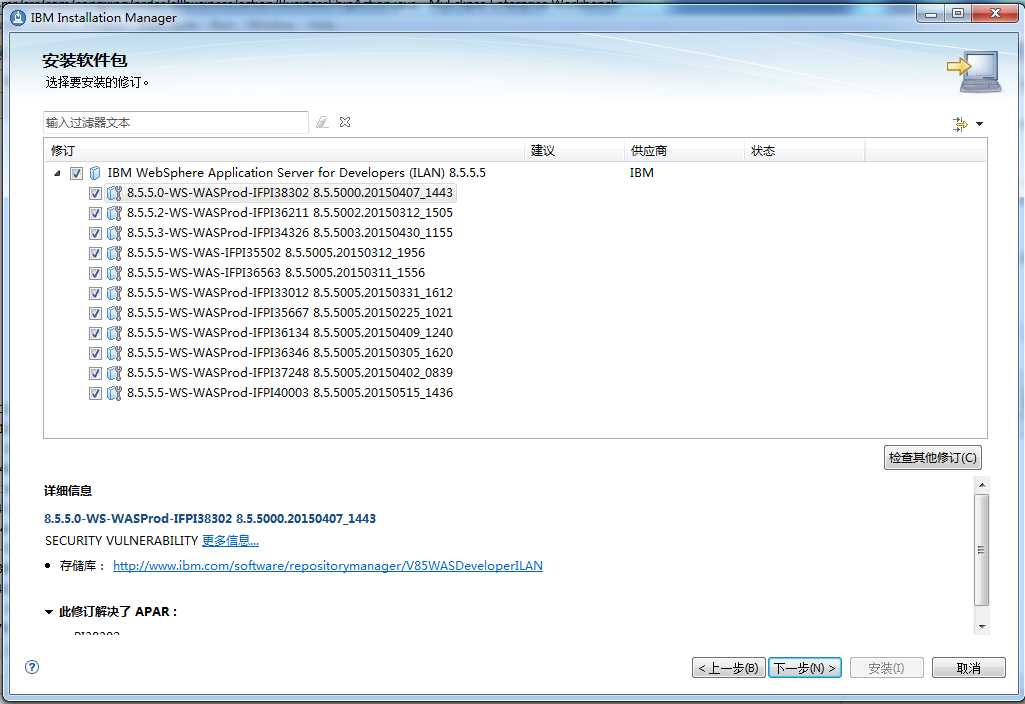Click details heading 8.5.5.0-WS-WASProd-IFPI38302
The image size is (1025, 704).
[210, 518]
